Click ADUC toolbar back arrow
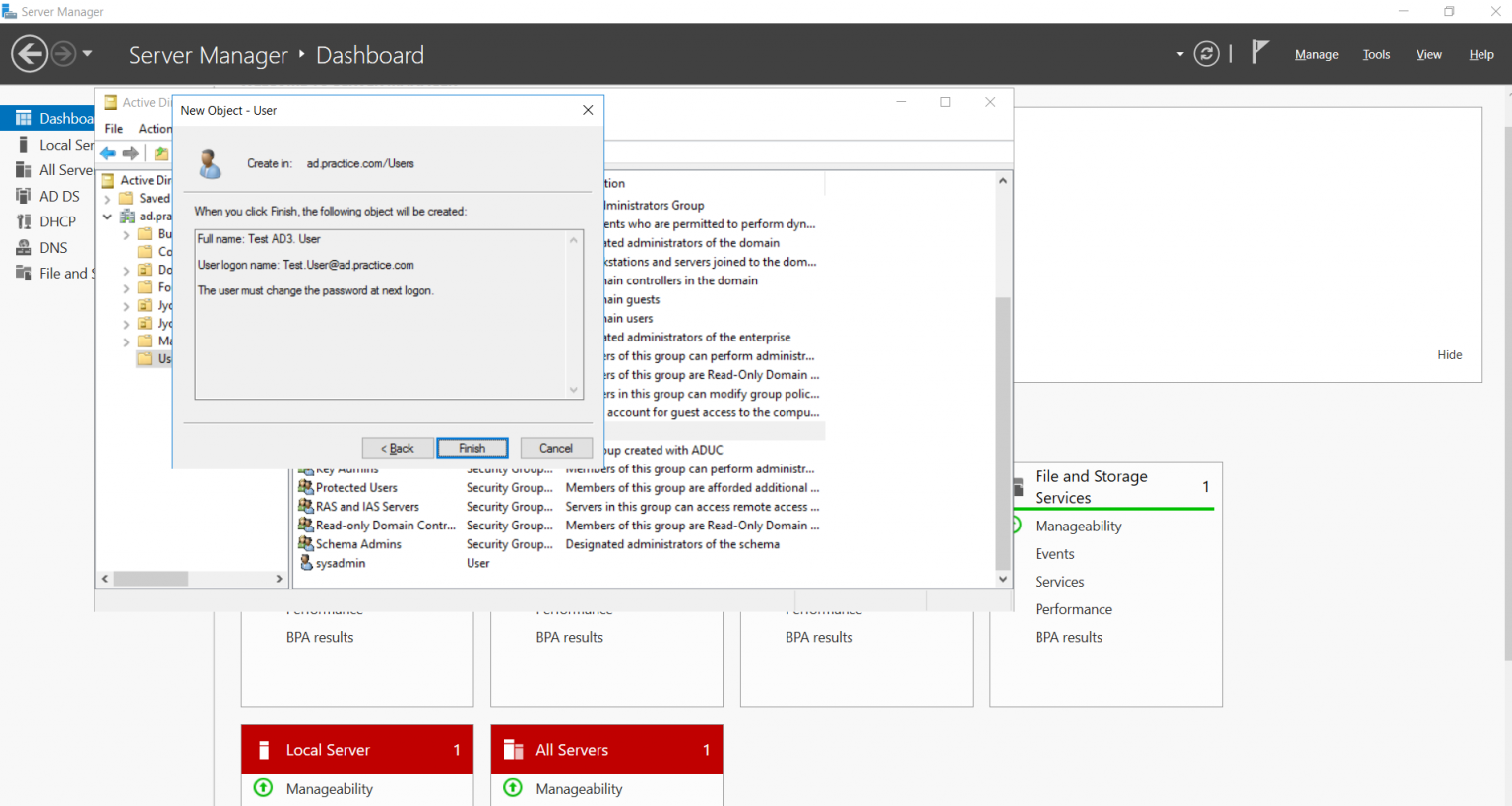The height and width of the screenshot is (806, 1512). point(108,154)
